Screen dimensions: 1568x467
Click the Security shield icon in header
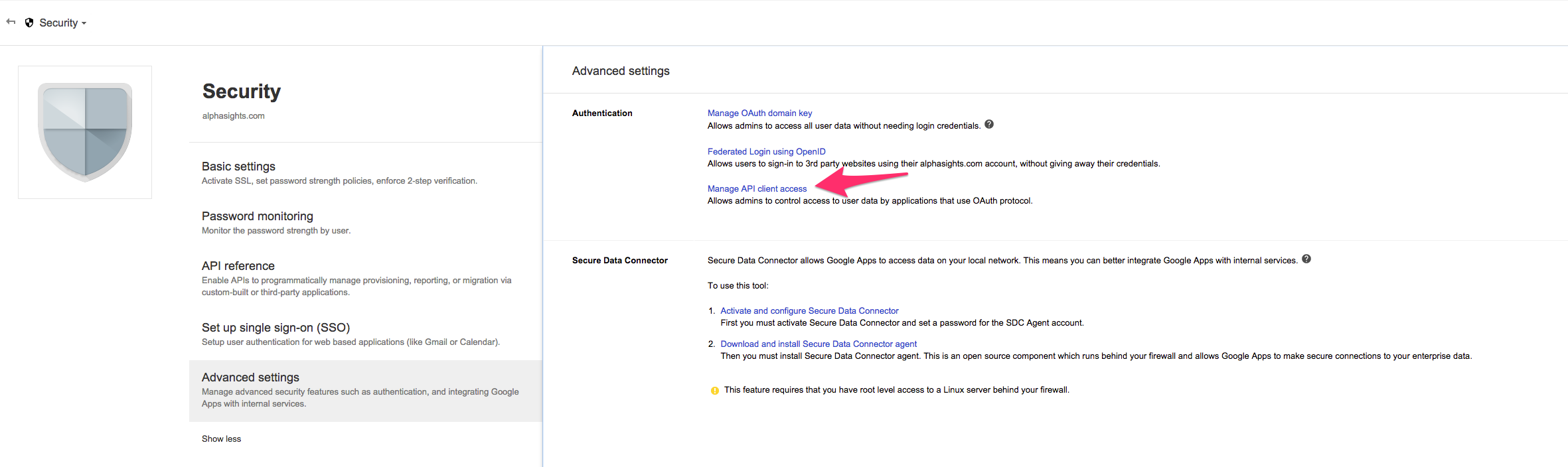click(x=29, y=23)
